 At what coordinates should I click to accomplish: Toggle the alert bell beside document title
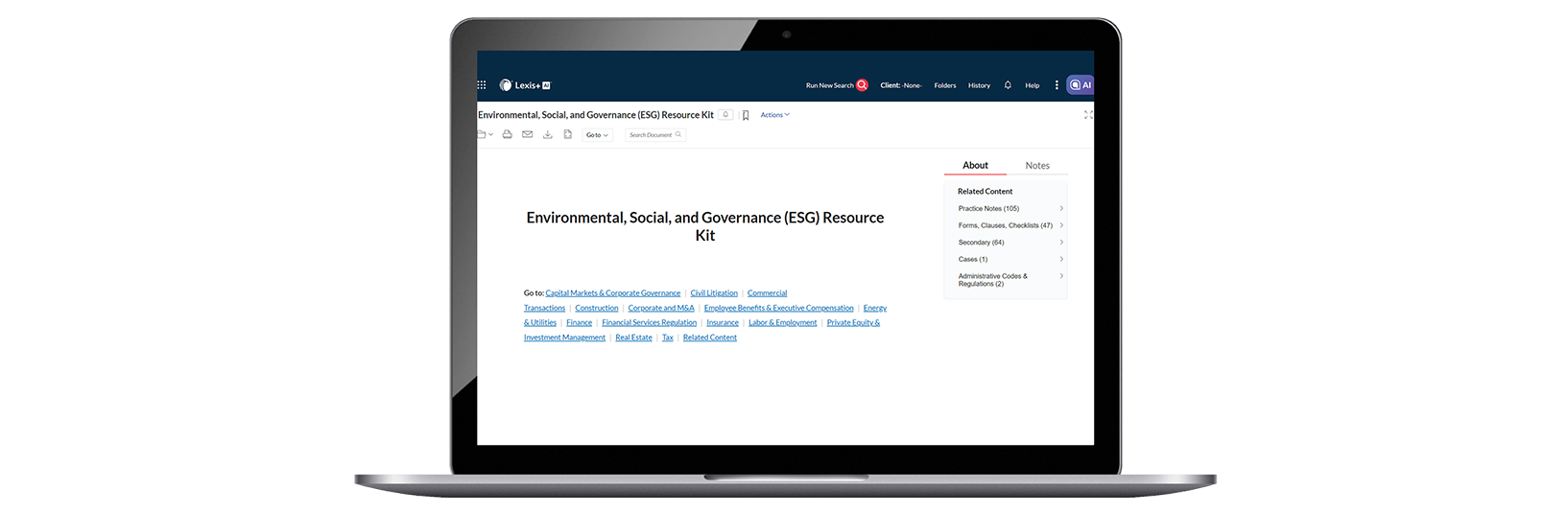726,115
